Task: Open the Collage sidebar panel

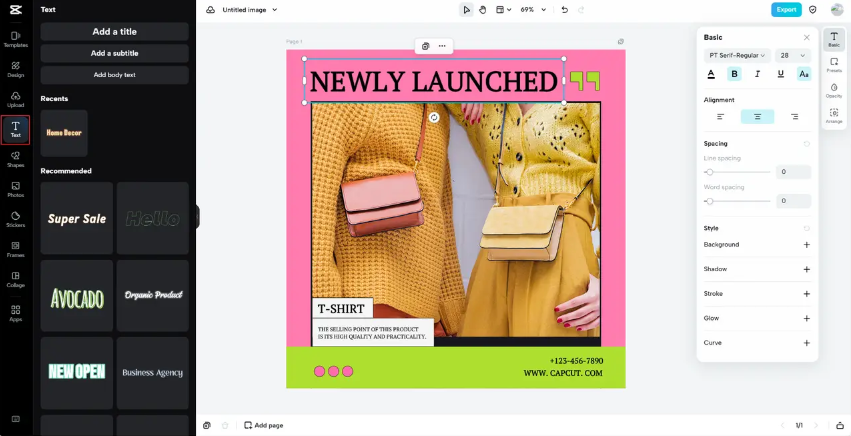Action: pyautogui.click(x=16, y=280)
